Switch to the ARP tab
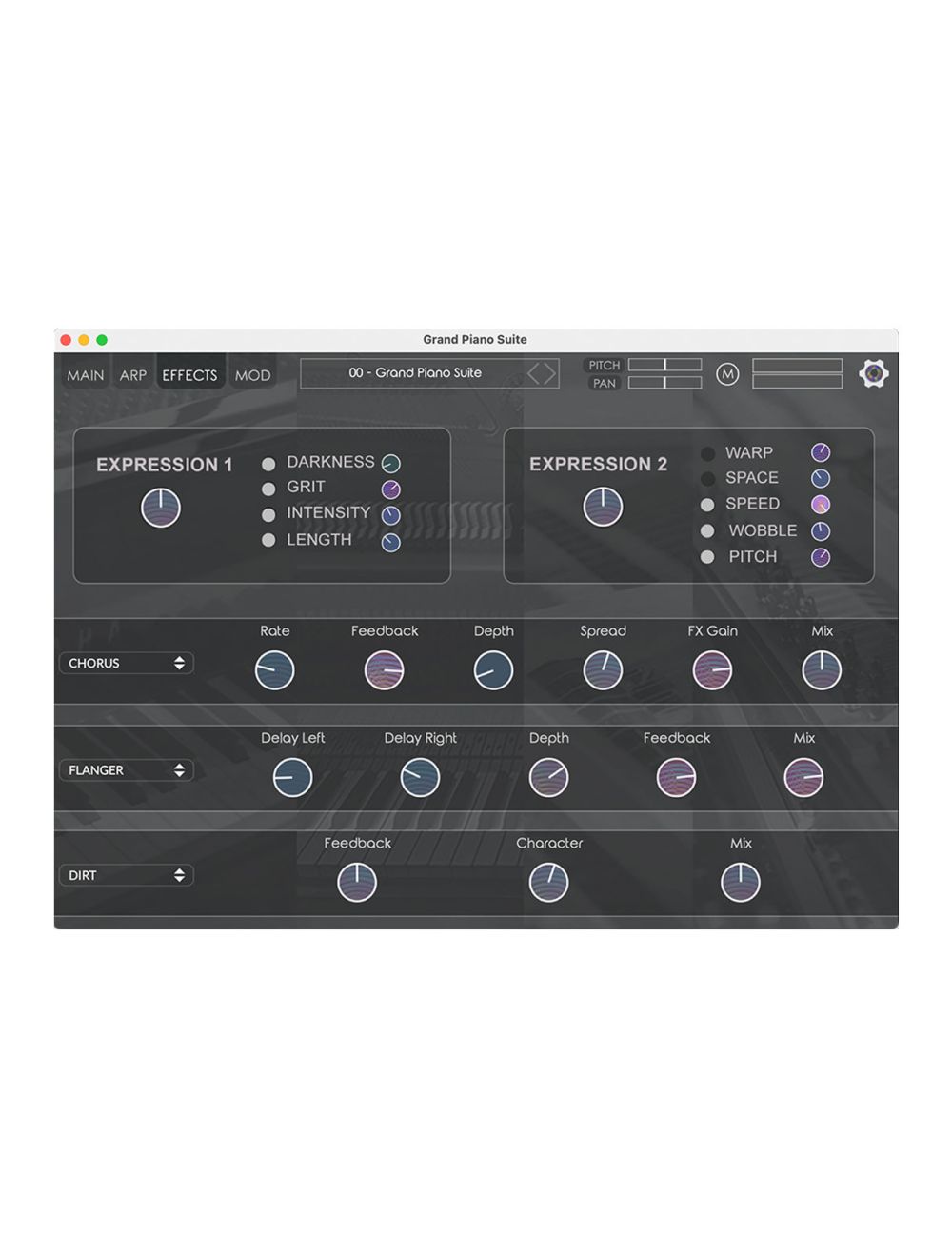 pyautogui.click(x=132, y=375)
